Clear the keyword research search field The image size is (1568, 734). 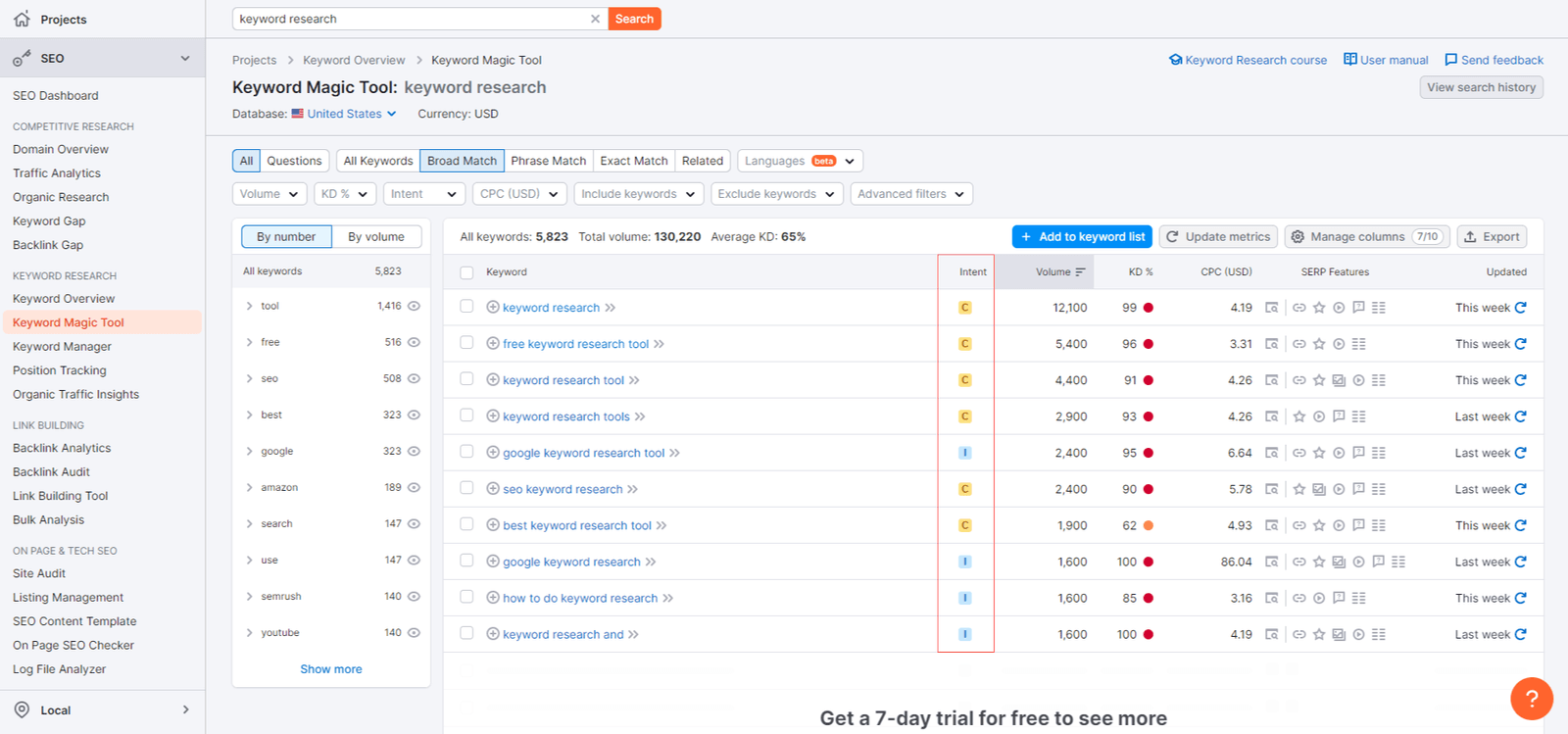click(595, 19)
